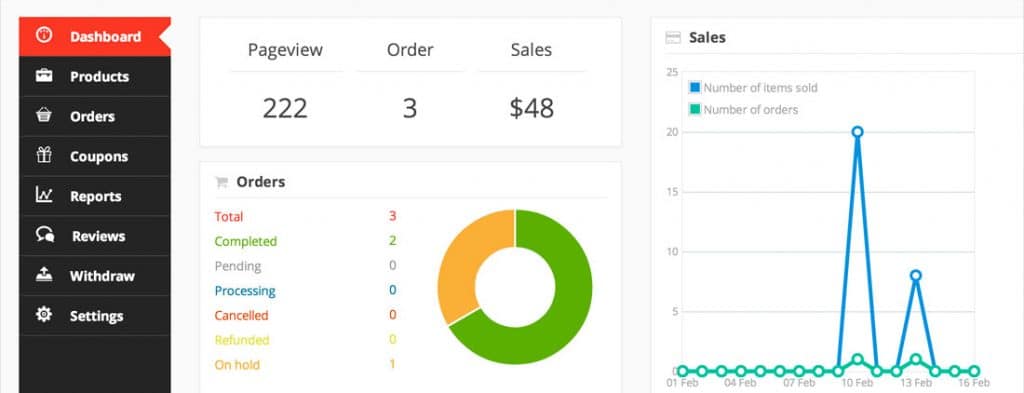Screen dimensions: 1024x393
Task: Click the Dashboard speedometer icon
Action: (44, 35)
